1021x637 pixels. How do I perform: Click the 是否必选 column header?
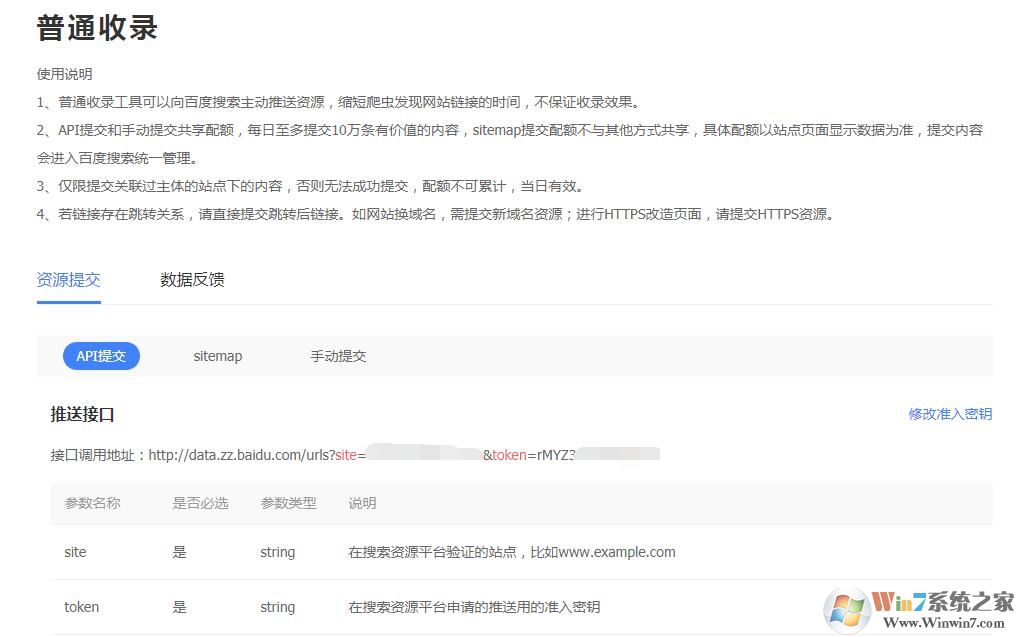[199, 503]
